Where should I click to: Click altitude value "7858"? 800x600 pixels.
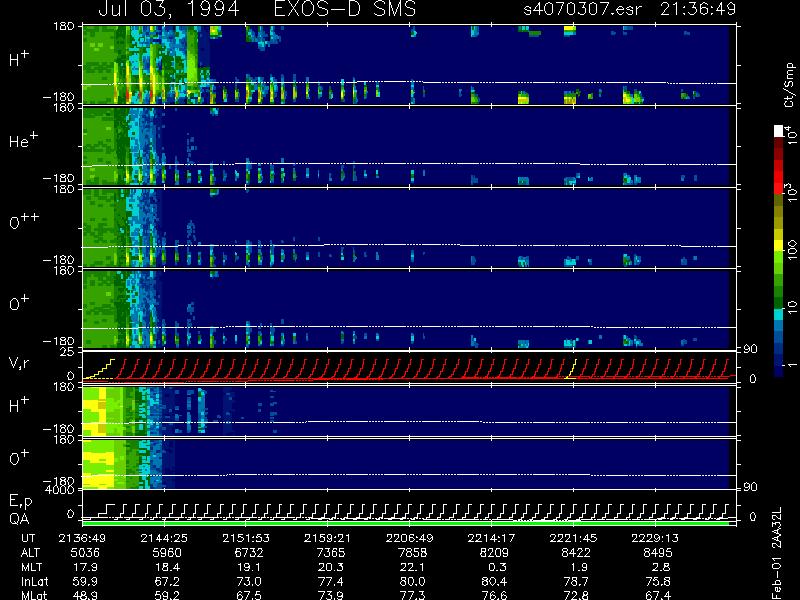point(412,553)
